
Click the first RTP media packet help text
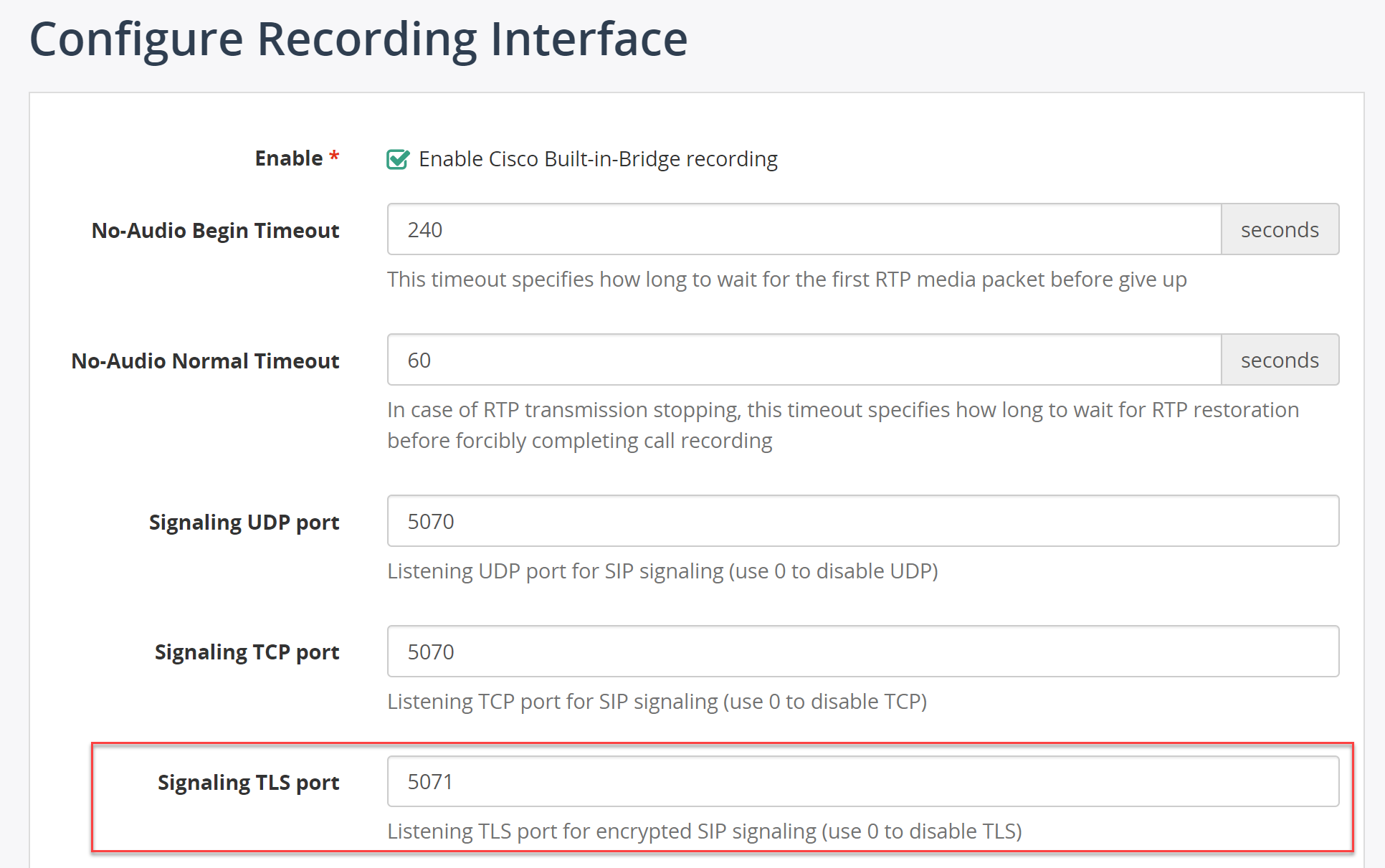click(787, 280)
